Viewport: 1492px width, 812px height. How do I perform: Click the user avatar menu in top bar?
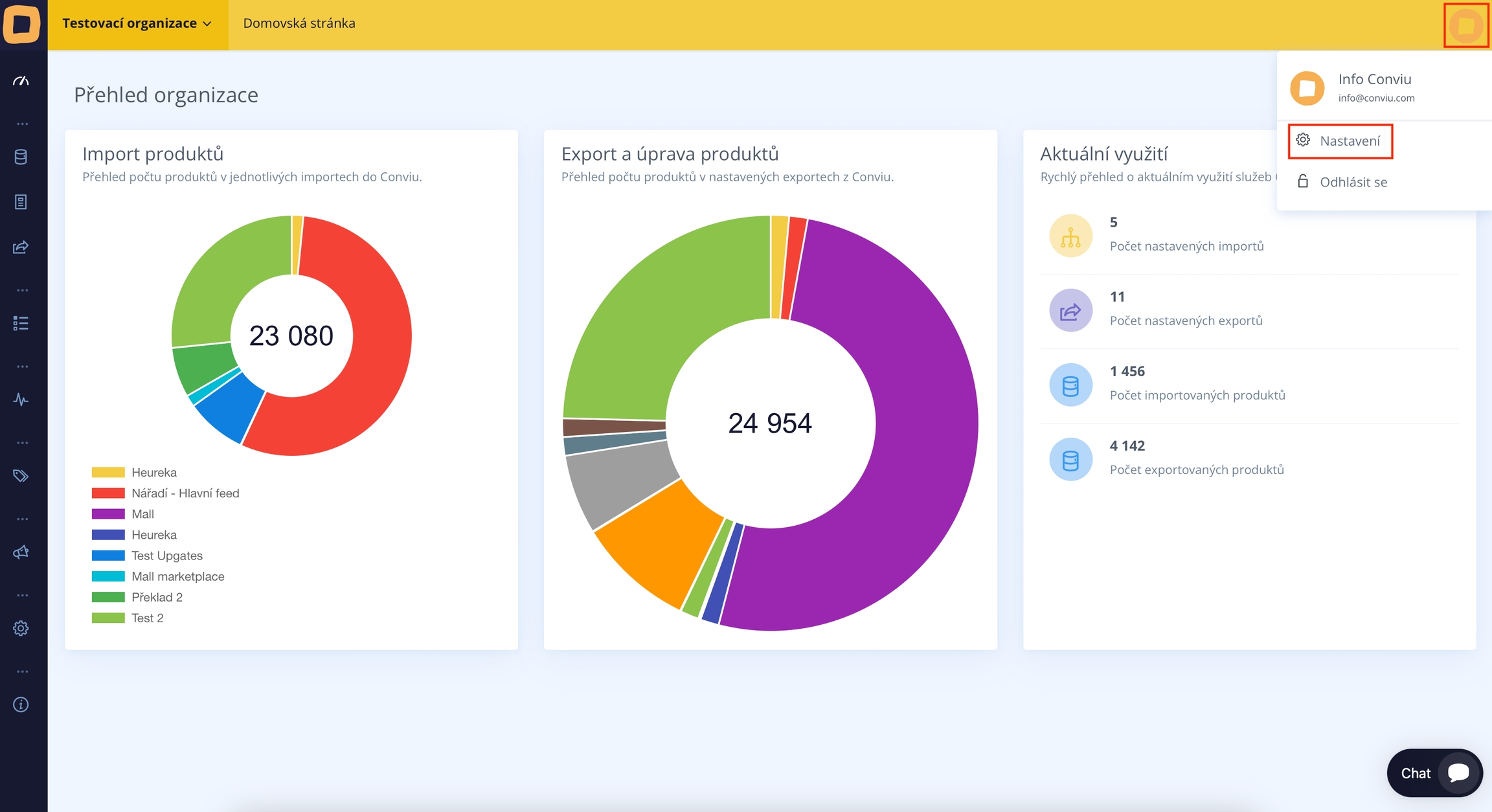click(x=1466, y=25)
